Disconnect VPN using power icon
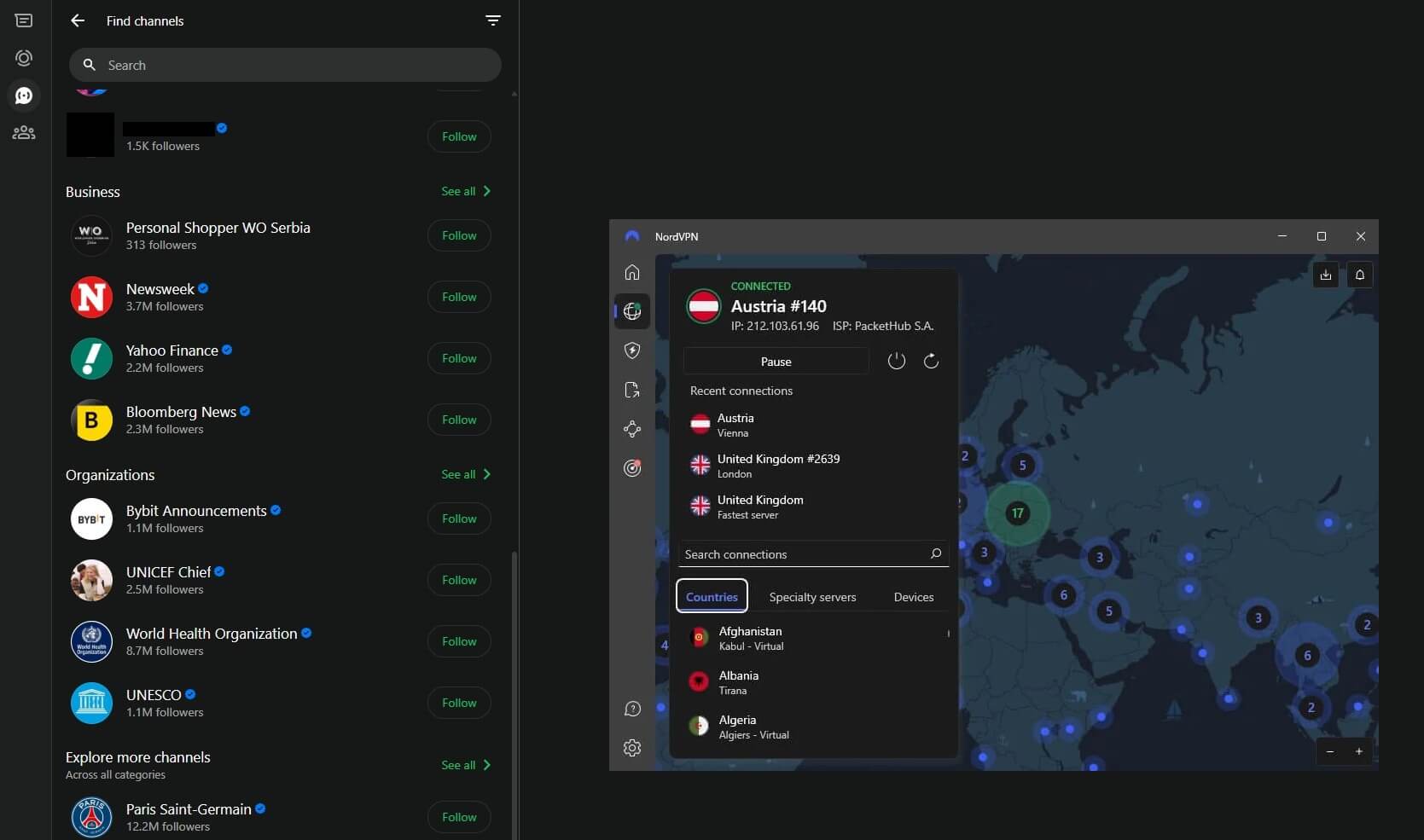Image resolution: width=1424 pixels, height=840 pixels. tap(896, 361)
